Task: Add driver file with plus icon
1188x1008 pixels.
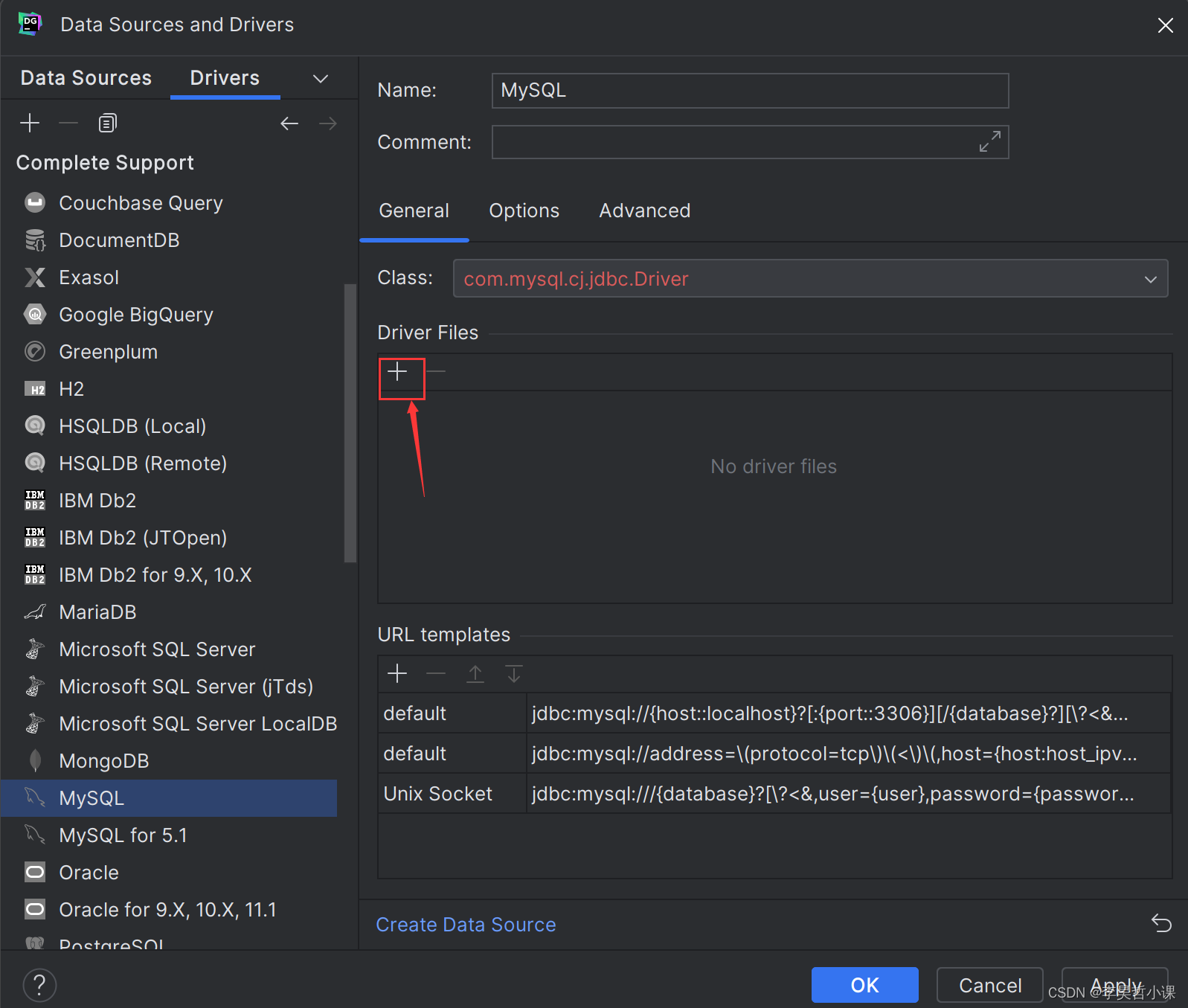Action: pos(398,372)
